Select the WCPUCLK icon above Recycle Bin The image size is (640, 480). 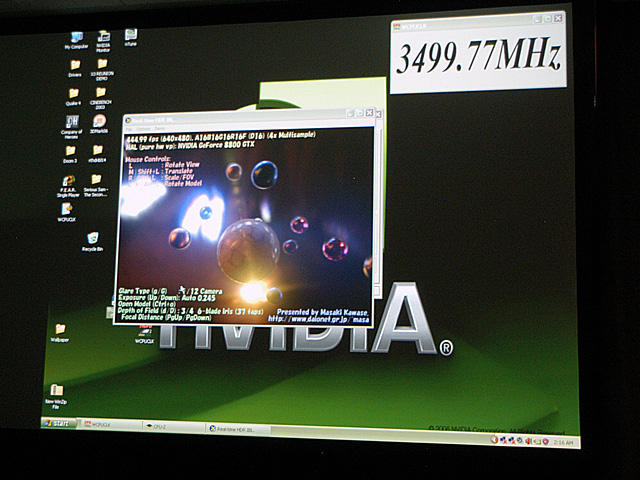click(67, 212)
